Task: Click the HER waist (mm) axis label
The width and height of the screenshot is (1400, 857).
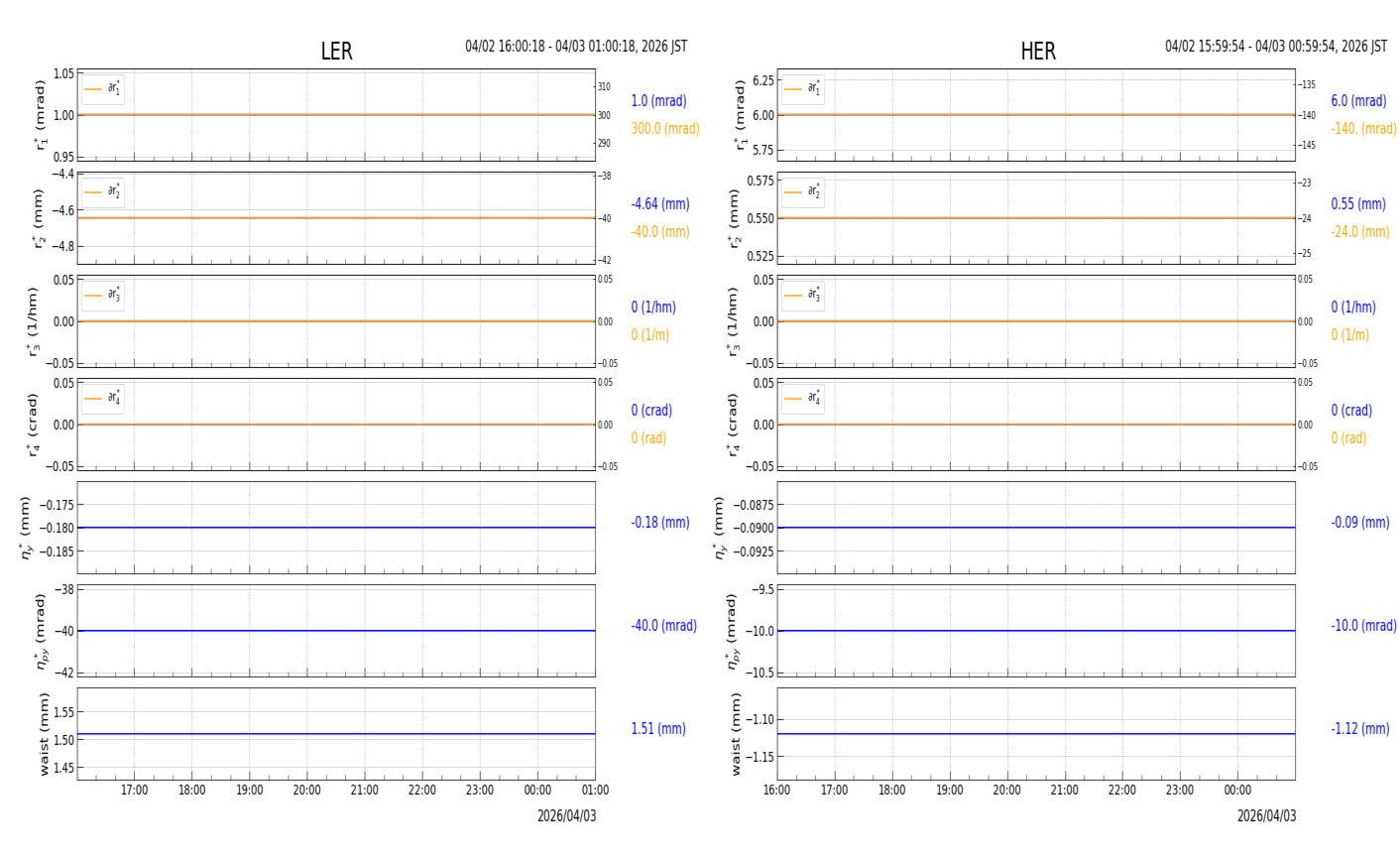Action: pos(736,734)
